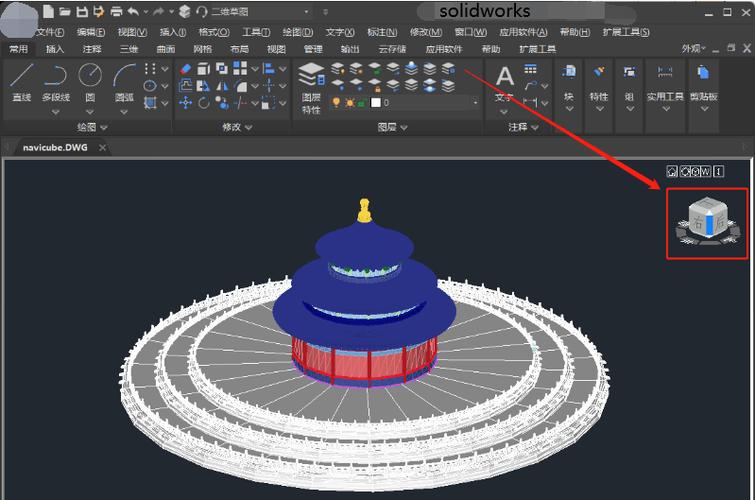The width and height of the screenshot is (755, 500).
Task: Click the Move tool with four arrows
Action: click(x=185, y=103)
